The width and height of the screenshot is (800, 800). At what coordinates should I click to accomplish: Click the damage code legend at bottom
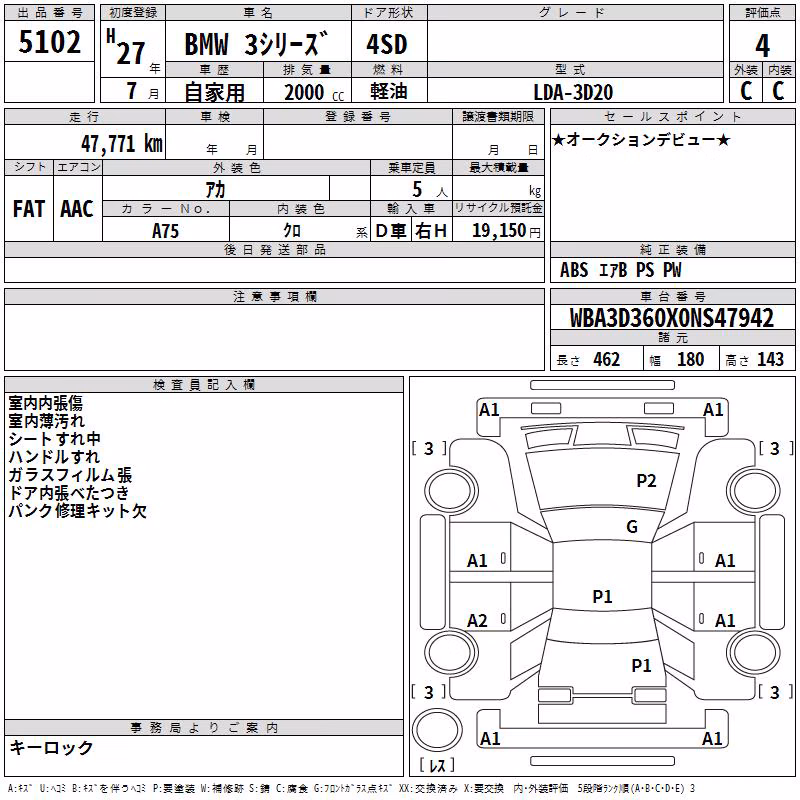[352, 788]
